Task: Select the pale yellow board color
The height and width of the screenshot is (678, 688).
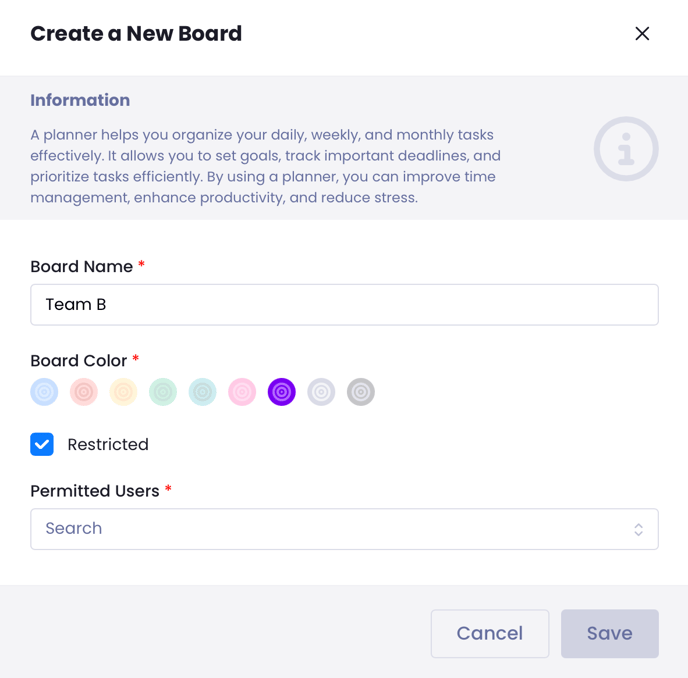Action: [123, 392]
